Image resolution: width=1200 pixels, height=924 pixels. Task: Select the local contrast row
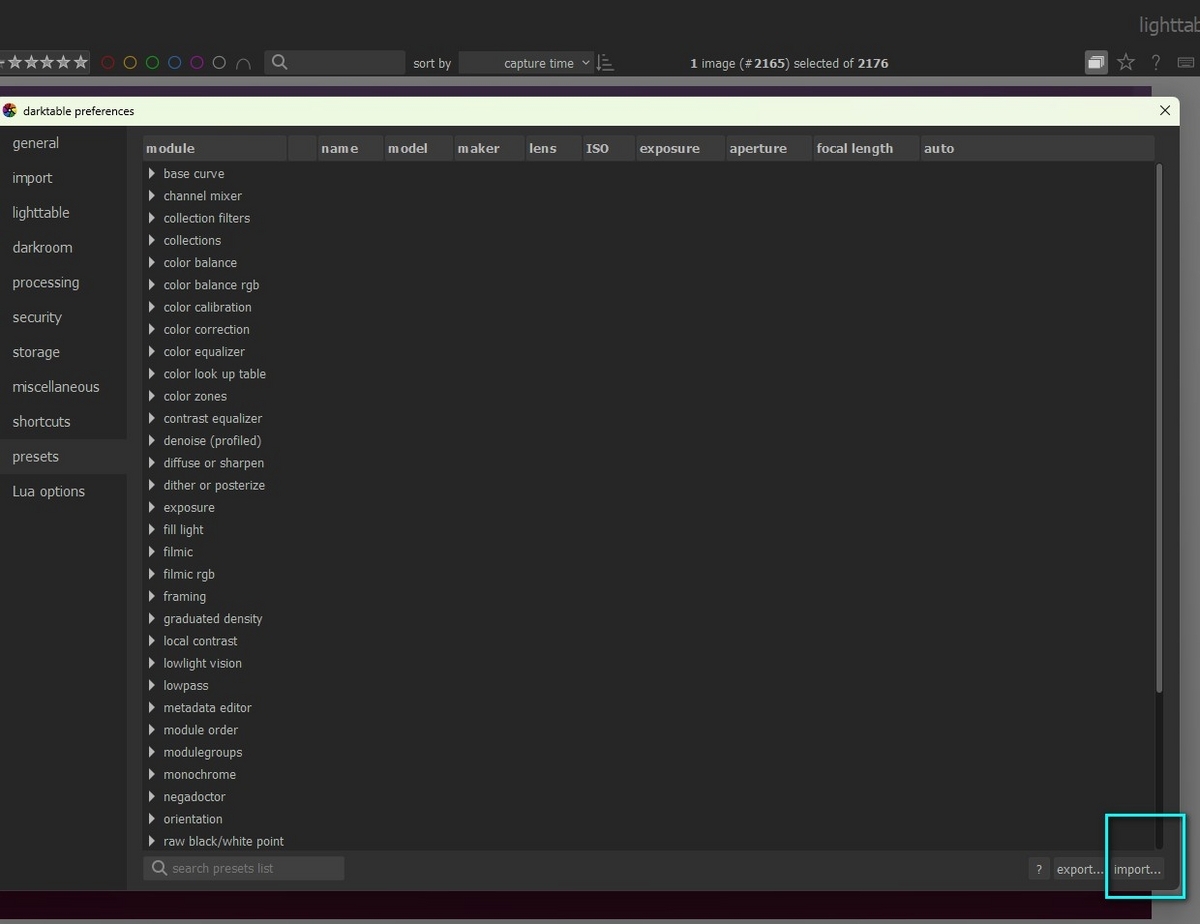(648, 641)
